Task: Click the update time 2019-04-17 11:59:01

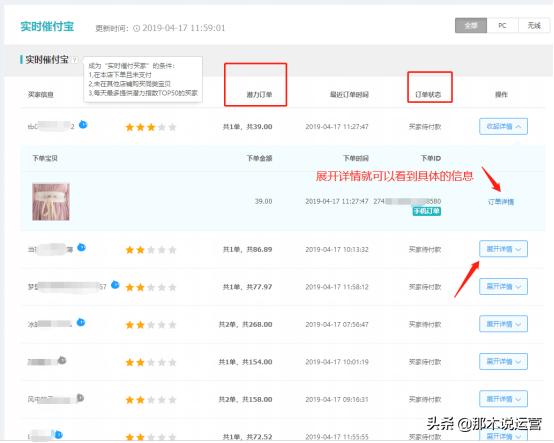Action: [183, 28]
